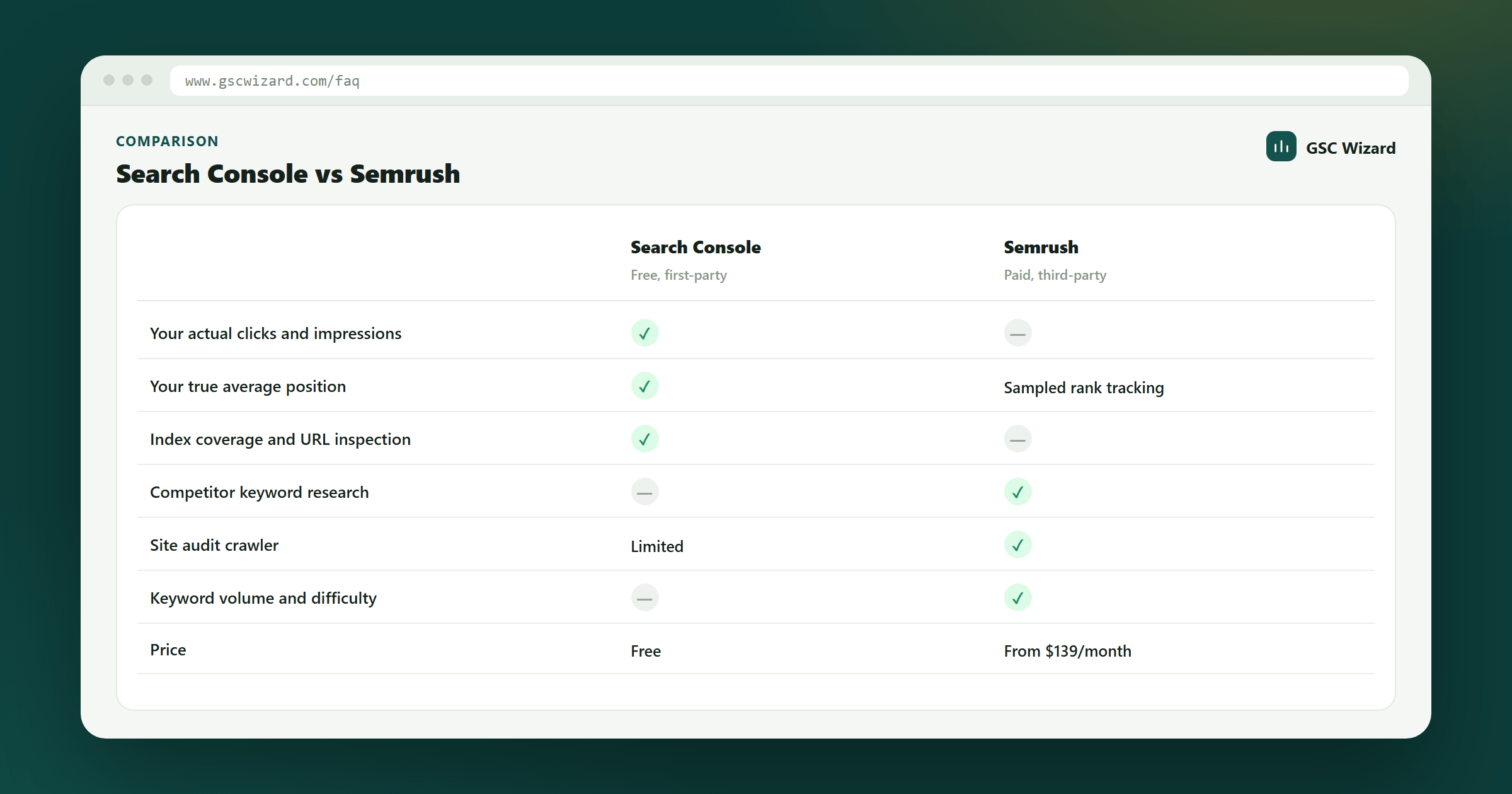Click the checkmark for actual clicks in Search Console
1512x794 pixels.
(x=644, y=333)
